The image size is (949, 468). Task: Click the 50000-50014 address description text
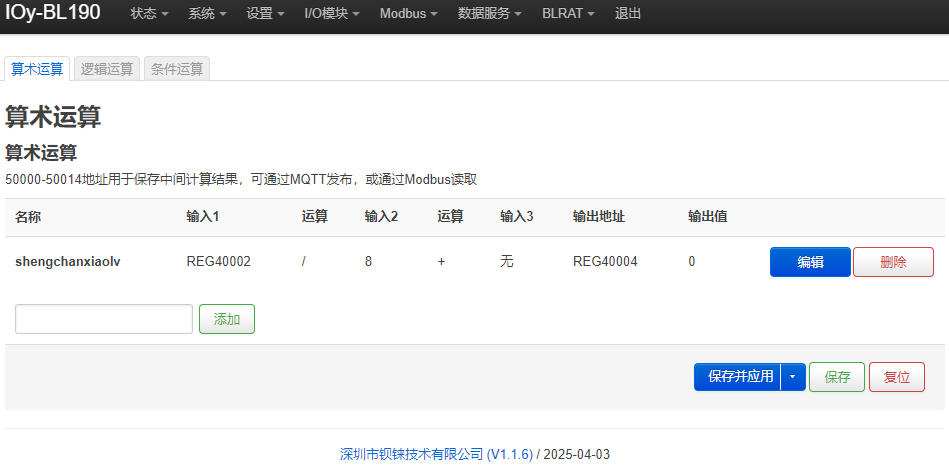pyautogui.click(x=241, y=180)
